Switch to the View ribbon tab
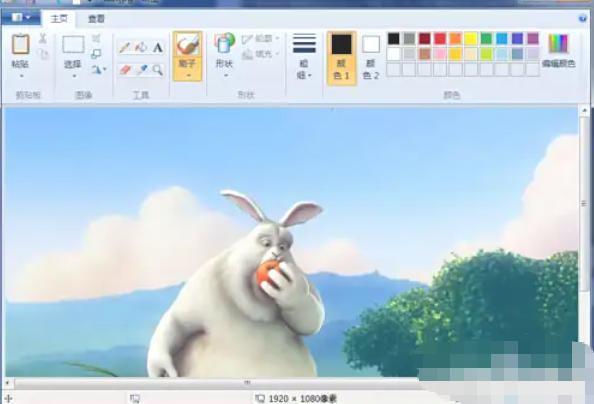The width and height of the screenshot is (594, 404). click(96, 19)
